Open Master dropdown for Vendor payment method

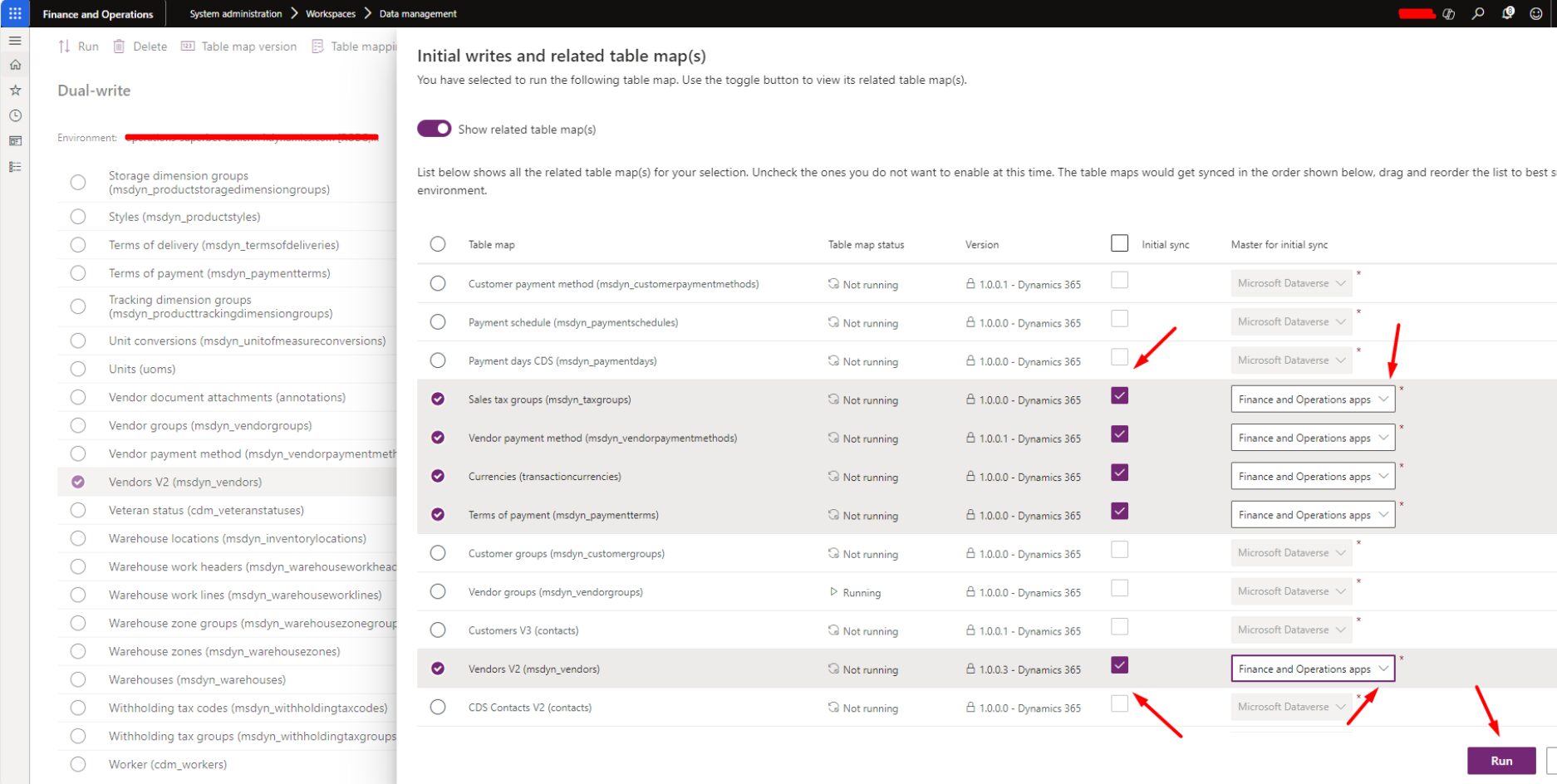1313,438
